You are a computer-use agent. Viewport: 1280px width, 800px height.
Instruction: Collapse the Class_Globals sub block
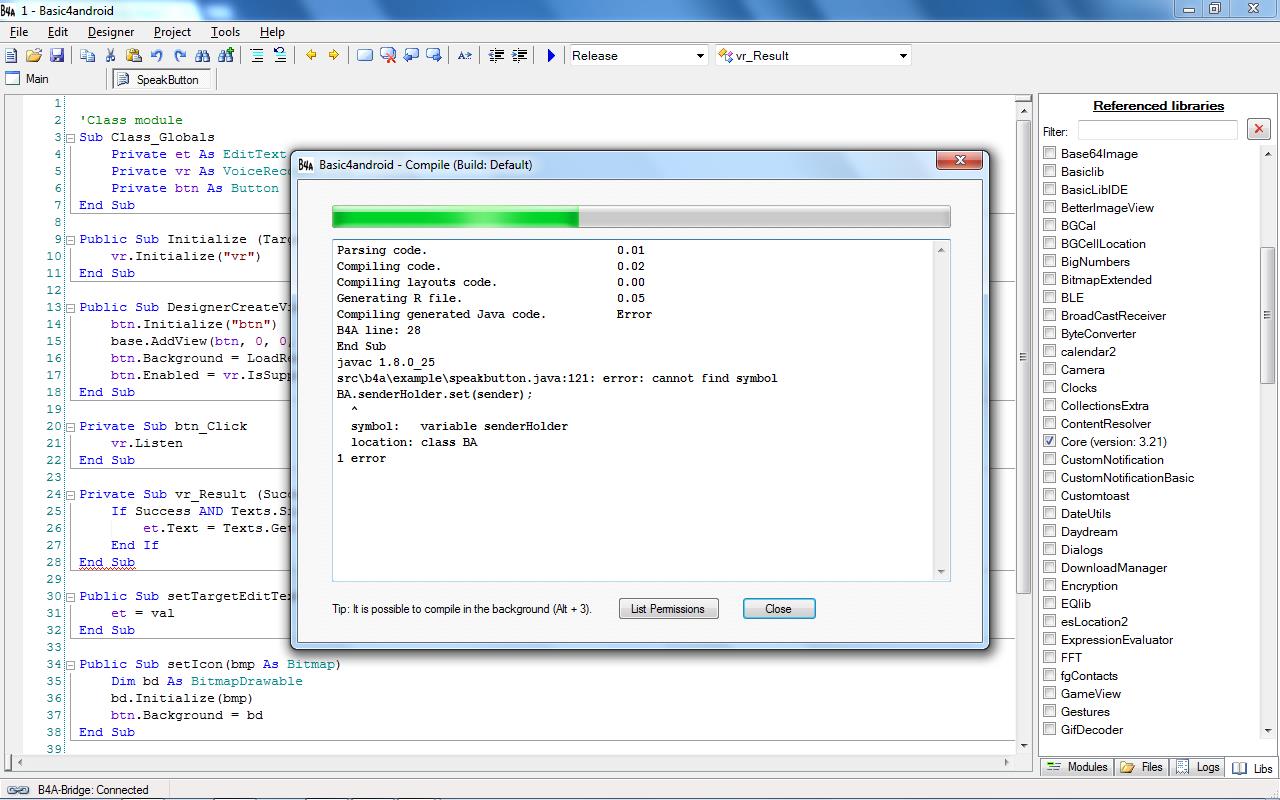click(x=71, y=137)
